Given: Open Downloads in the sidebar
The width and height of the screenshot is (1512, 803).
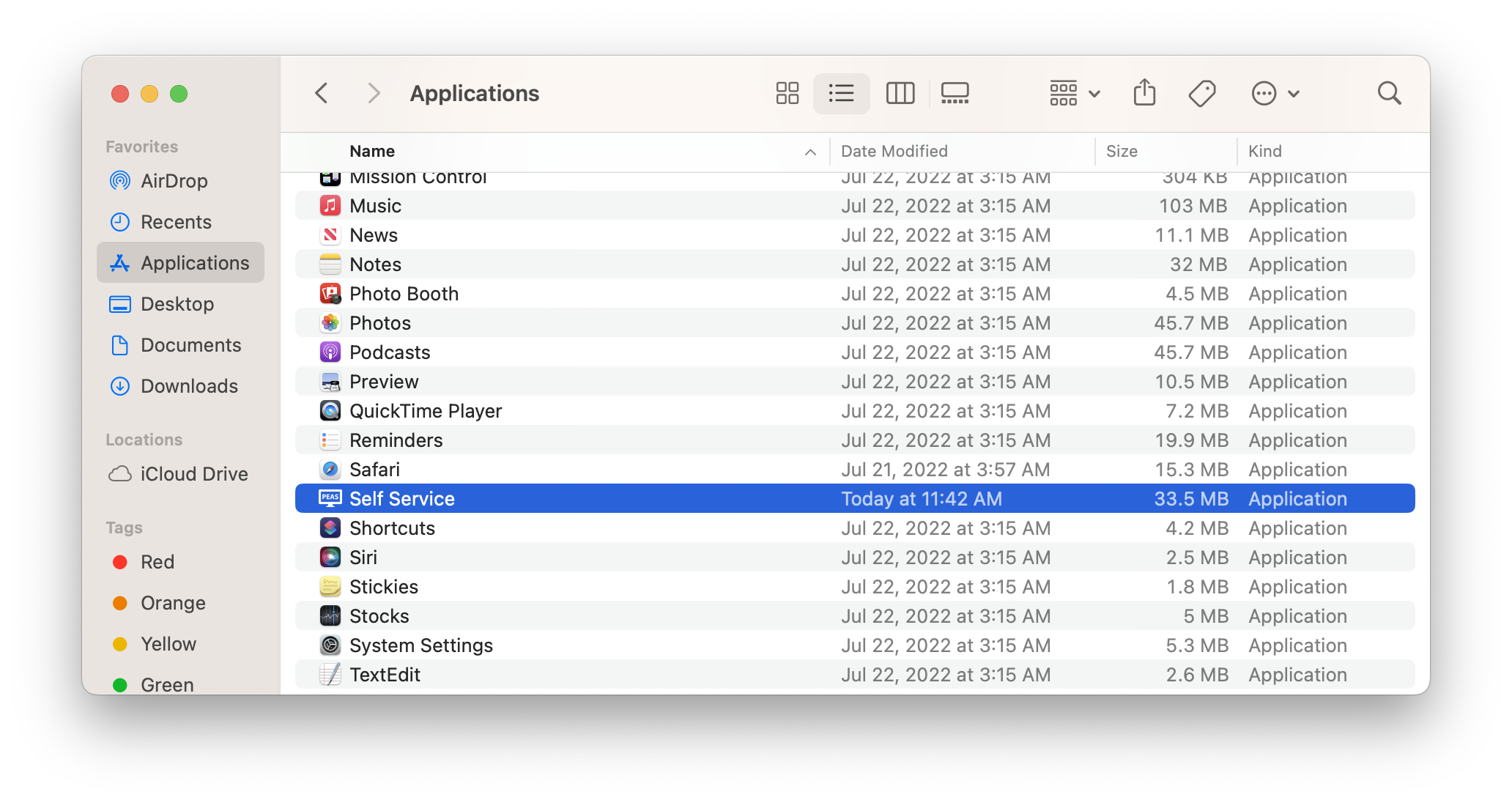Looking at the screenshot, I should (x=188, y=386).
